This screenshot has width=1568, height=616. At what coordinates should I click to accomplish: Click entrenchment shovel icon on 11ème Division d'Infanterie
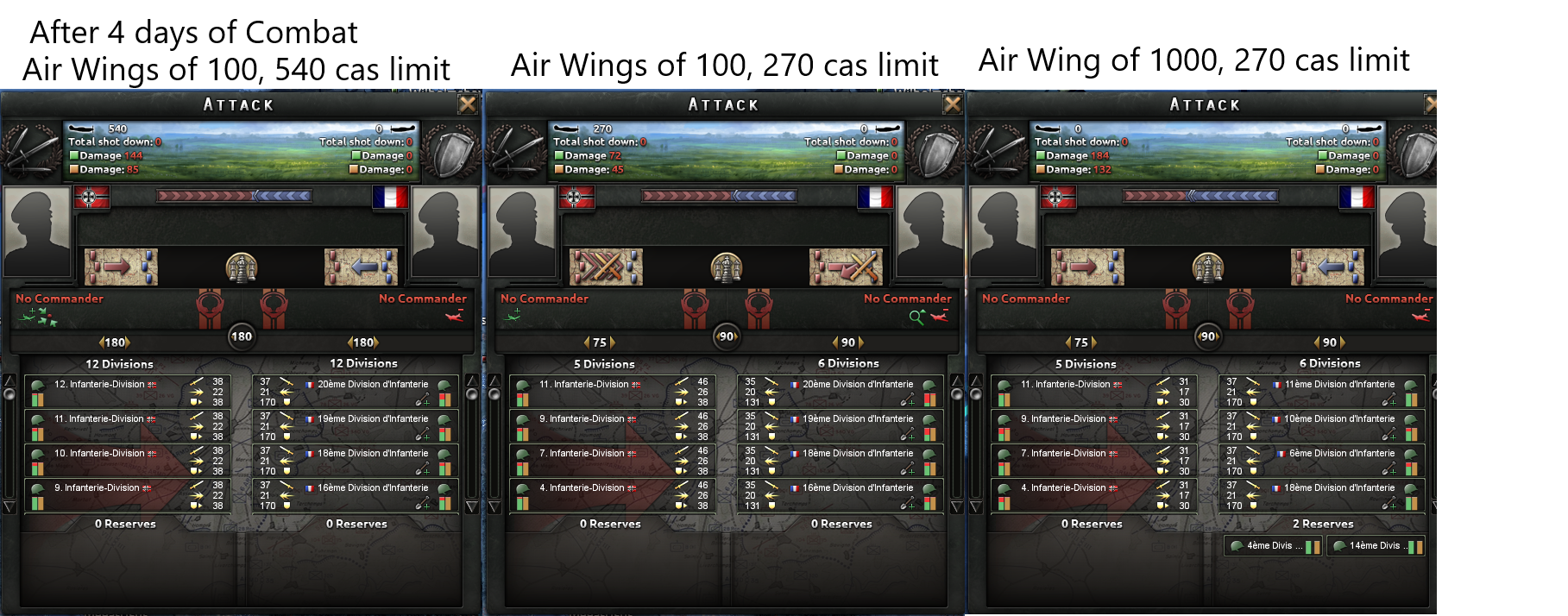tap(1389, 400)
